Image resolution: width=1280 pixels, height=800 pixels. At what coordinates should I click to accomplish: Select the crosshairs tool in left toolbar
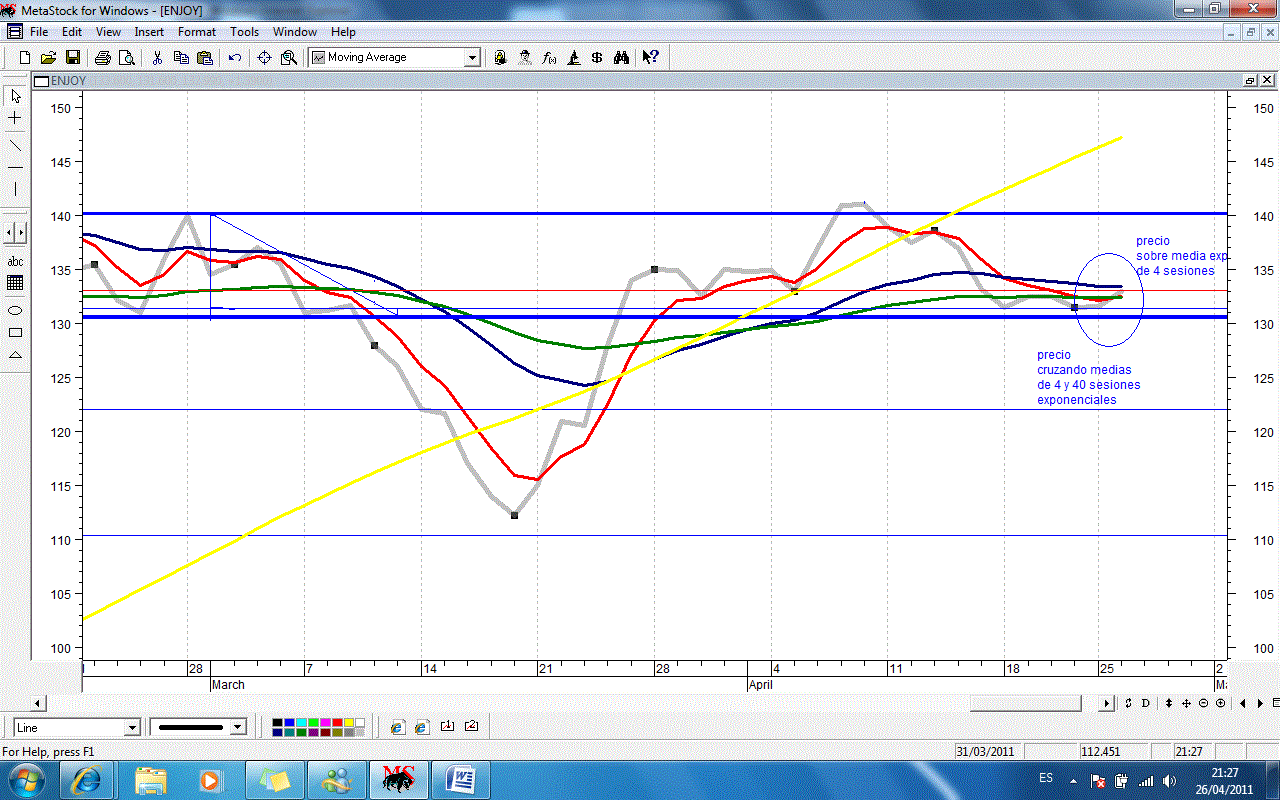[x=15, y=118]
